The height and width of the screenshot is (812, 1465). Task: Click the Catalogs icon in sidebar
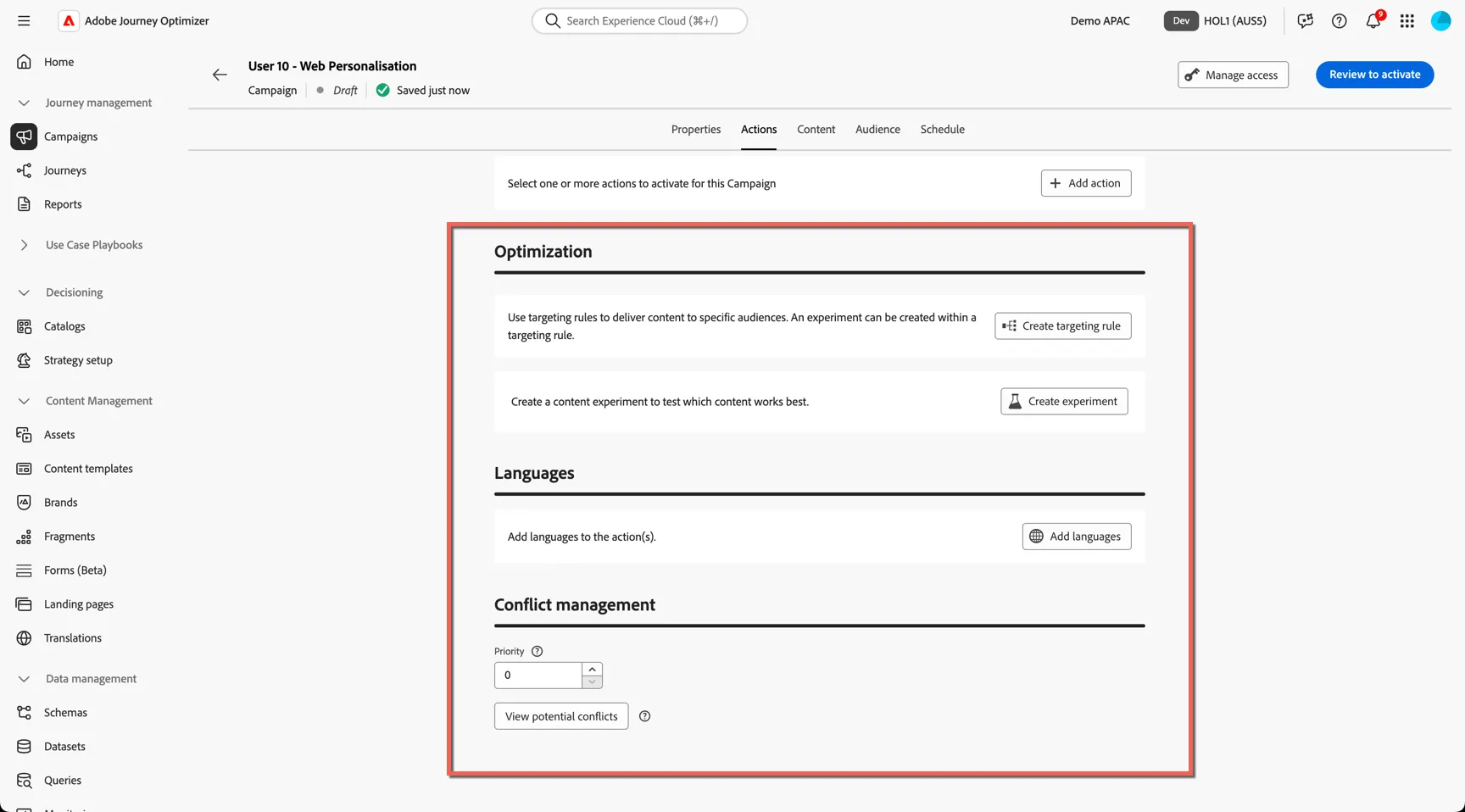tap(24, 326)
